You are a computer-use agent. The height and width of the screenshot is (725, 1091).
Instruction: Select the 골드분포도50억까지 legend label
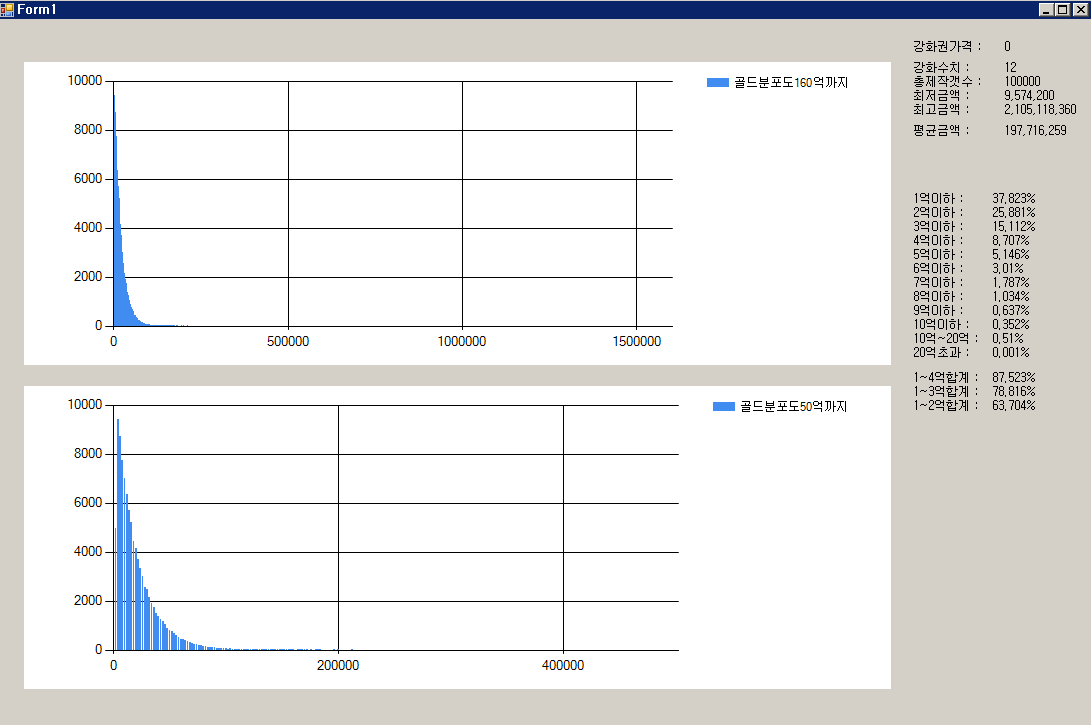[x=793, y=406]
